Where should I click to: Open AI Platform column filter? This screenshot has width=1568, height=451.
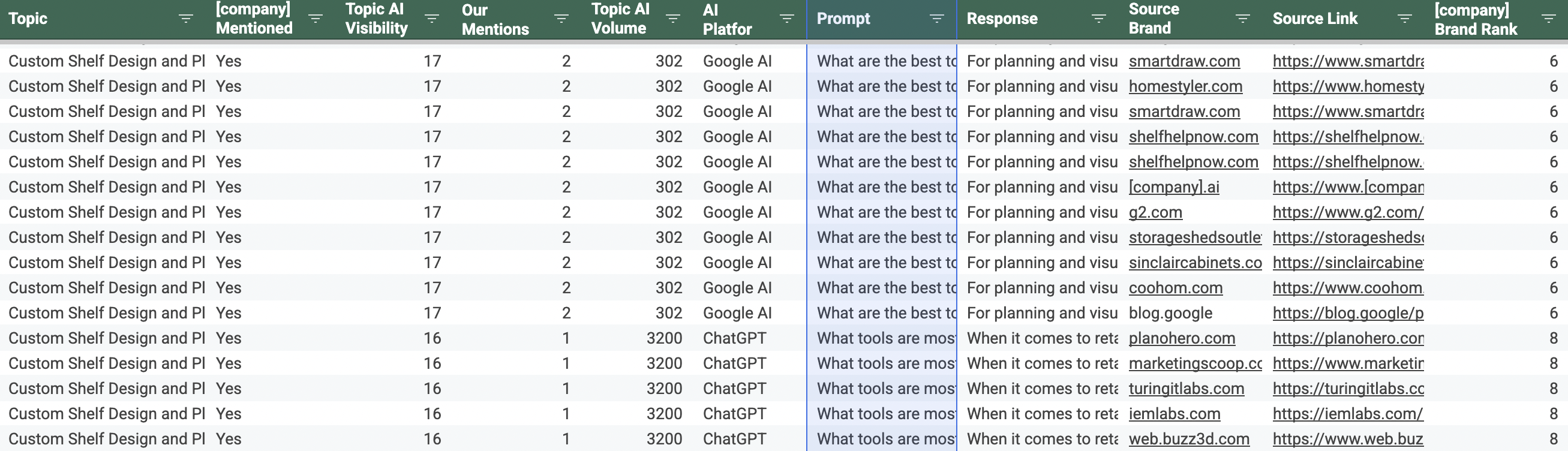[786, 19]
